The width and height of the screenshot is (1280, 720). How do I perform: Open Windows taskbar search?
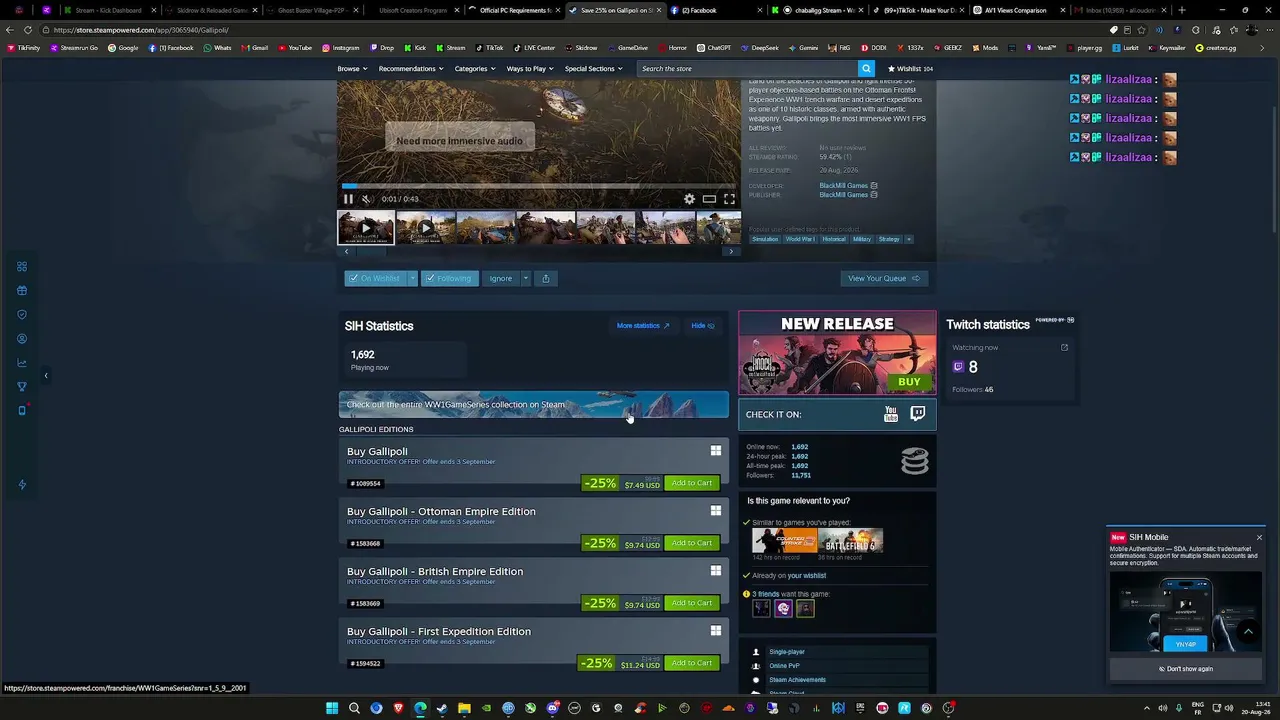[354, 708]
